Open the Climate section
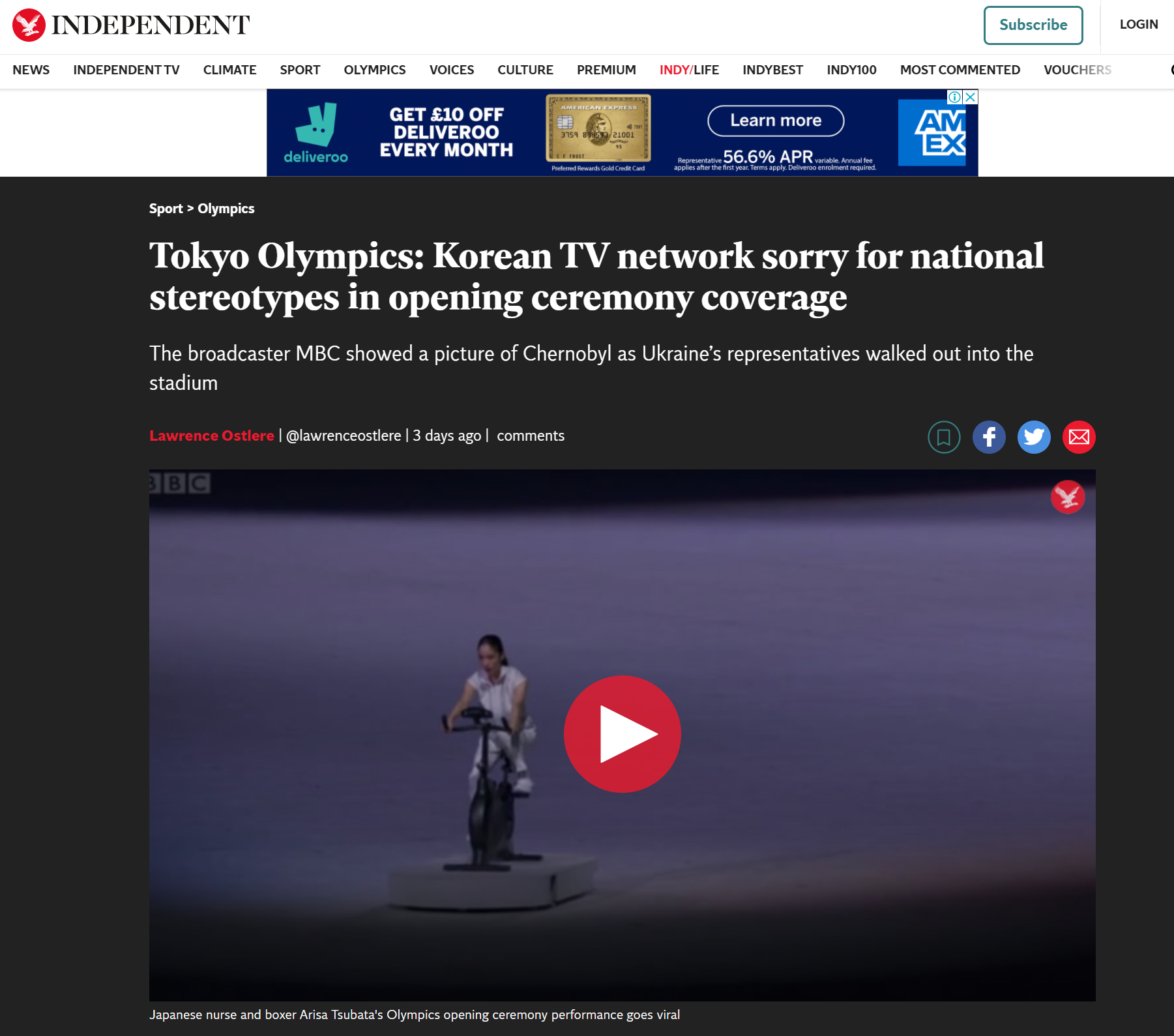Screen dimensions: 1174x1036 229,70
